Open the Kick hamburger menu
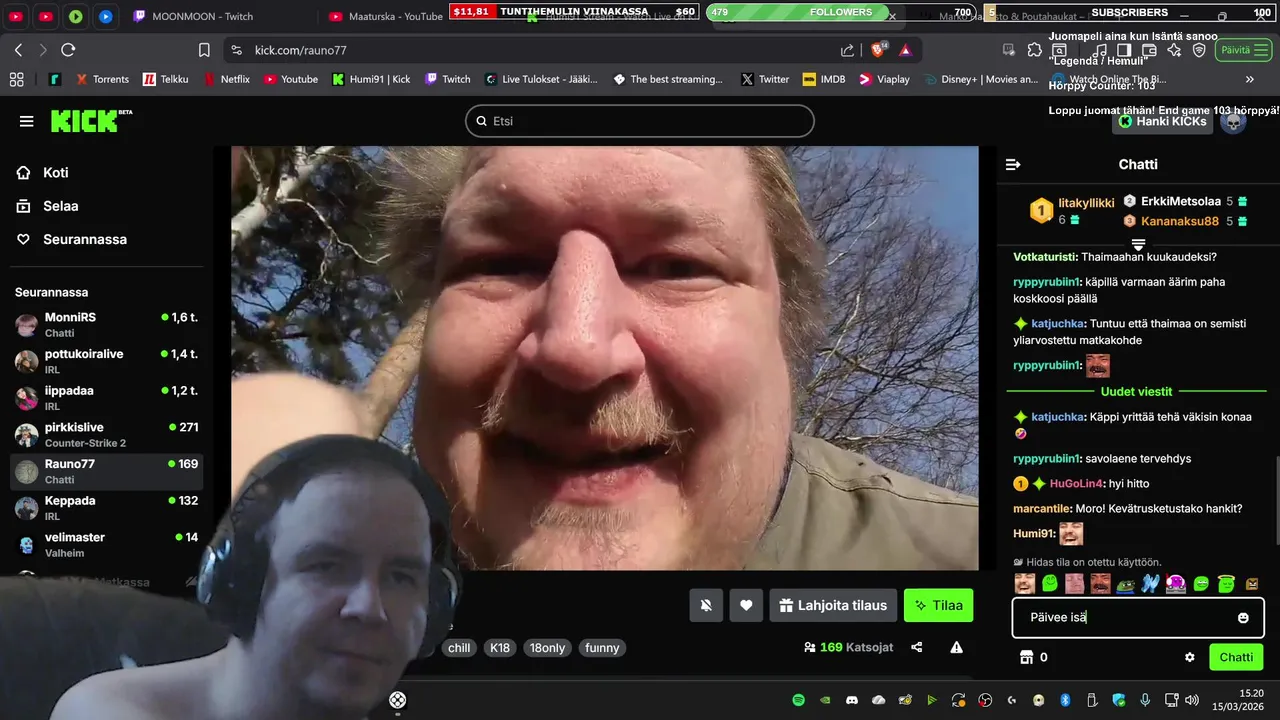 coord(26,121)
